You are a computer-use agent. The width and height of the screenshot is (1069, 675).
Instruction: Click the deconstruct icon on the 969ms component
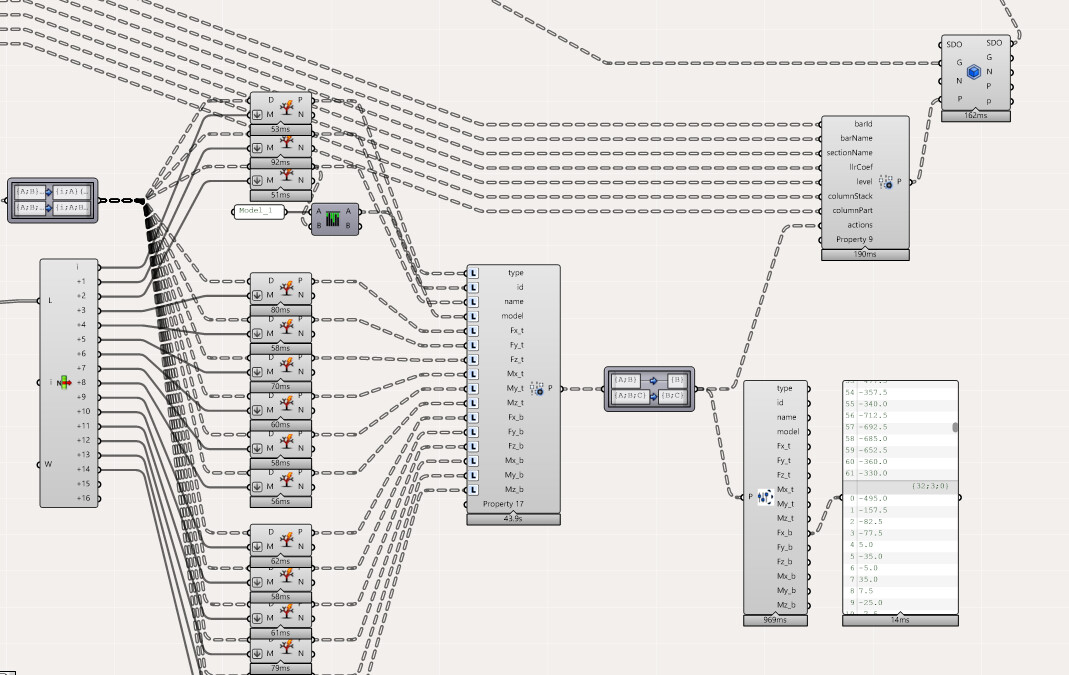764,497
